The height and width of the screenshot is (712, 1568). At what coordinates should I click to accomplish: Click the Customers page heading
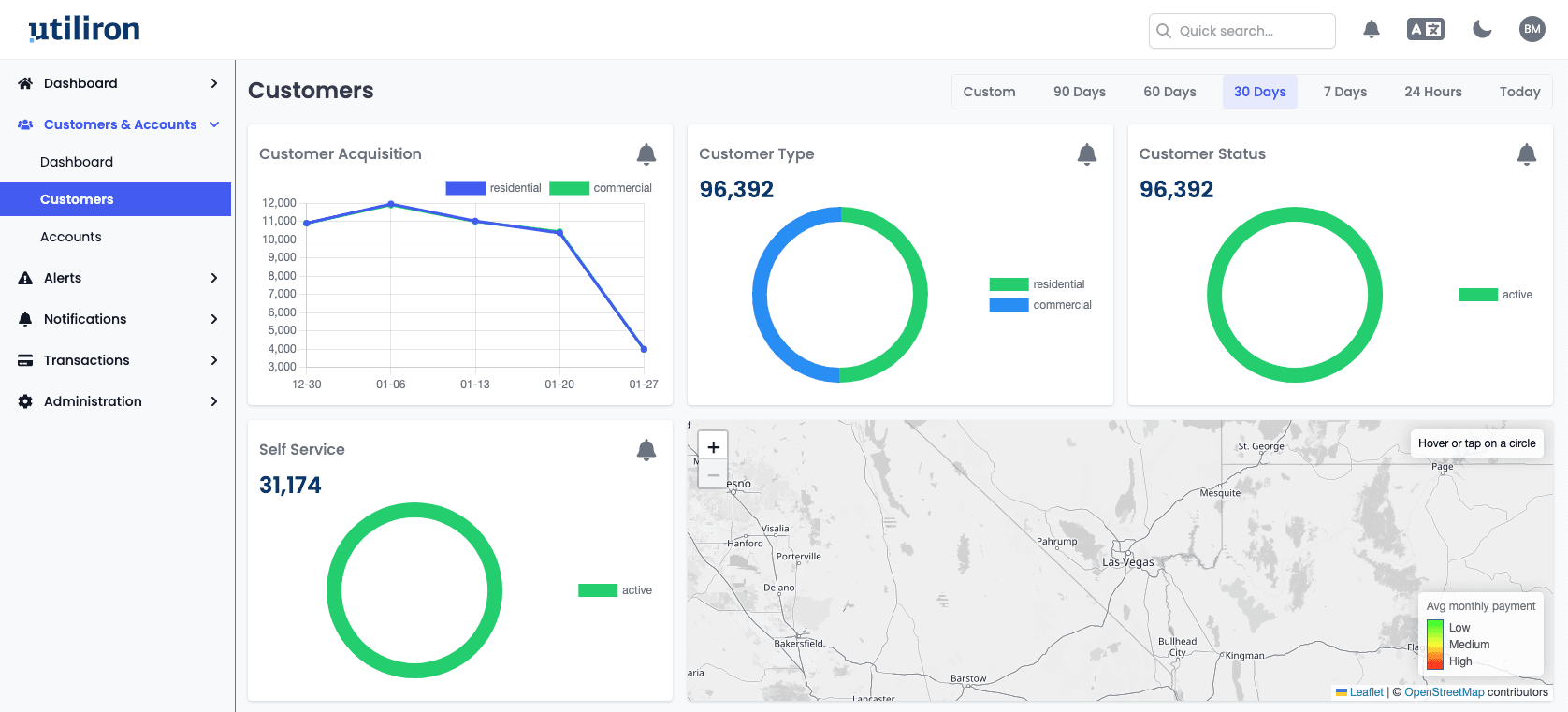click(x=311, y=91)
